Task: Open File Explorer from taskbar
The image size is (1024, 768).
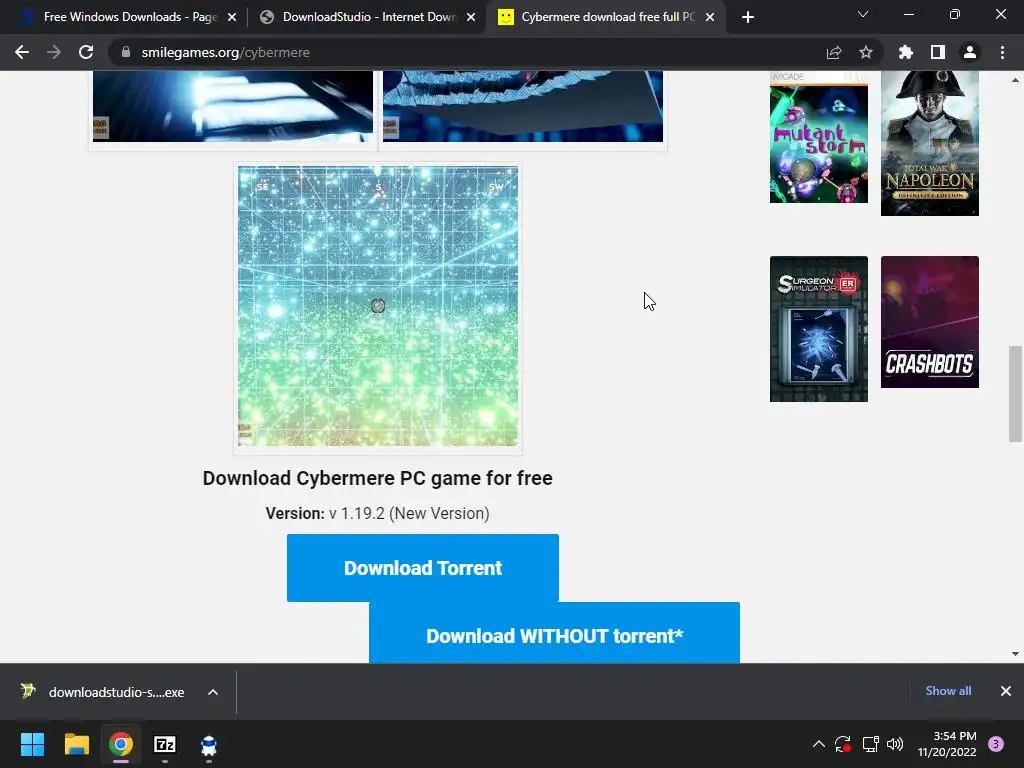Action: (76, 744)
